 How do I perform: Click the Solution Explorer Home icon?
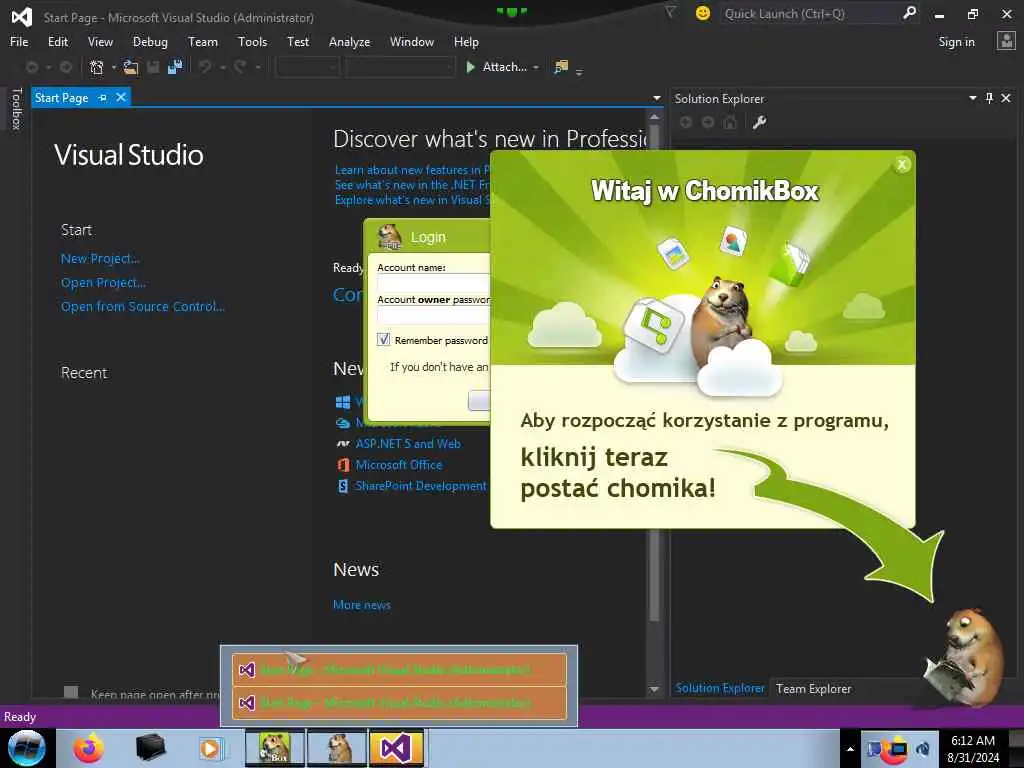pos(730,122)
